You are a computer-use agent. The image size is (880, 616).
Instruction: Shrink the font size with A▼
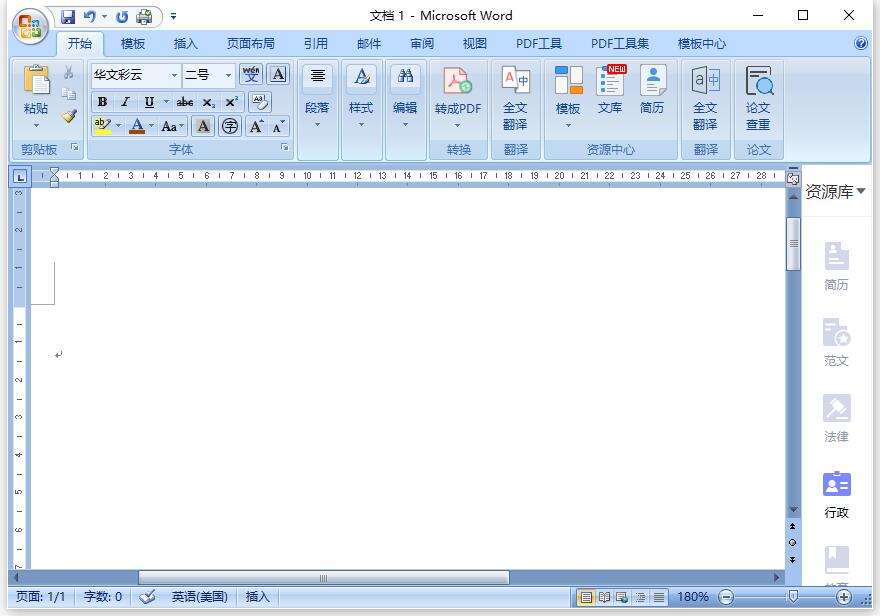[278, 126]
